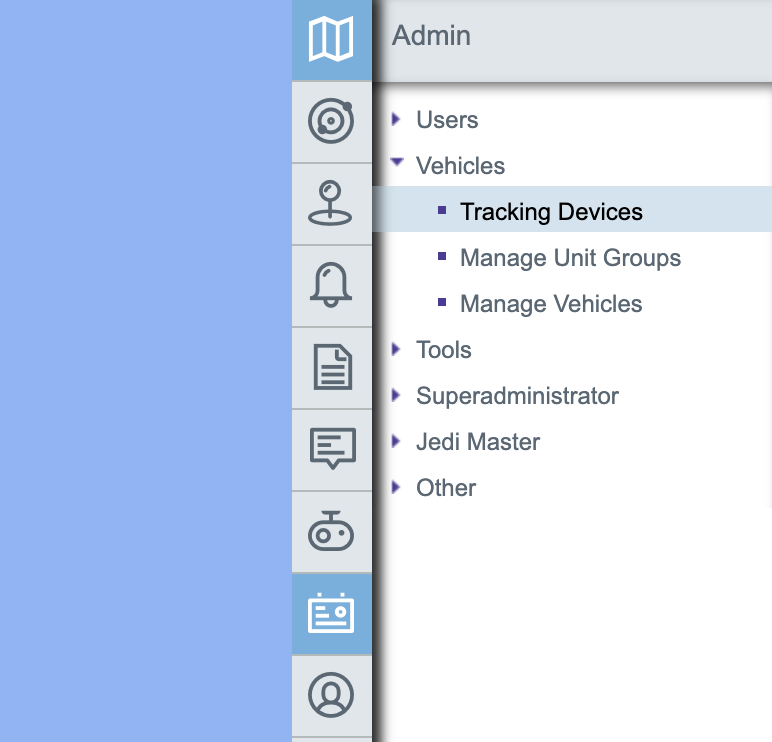
Task: Open the chat message bubble icon
Action: point(331,450)
